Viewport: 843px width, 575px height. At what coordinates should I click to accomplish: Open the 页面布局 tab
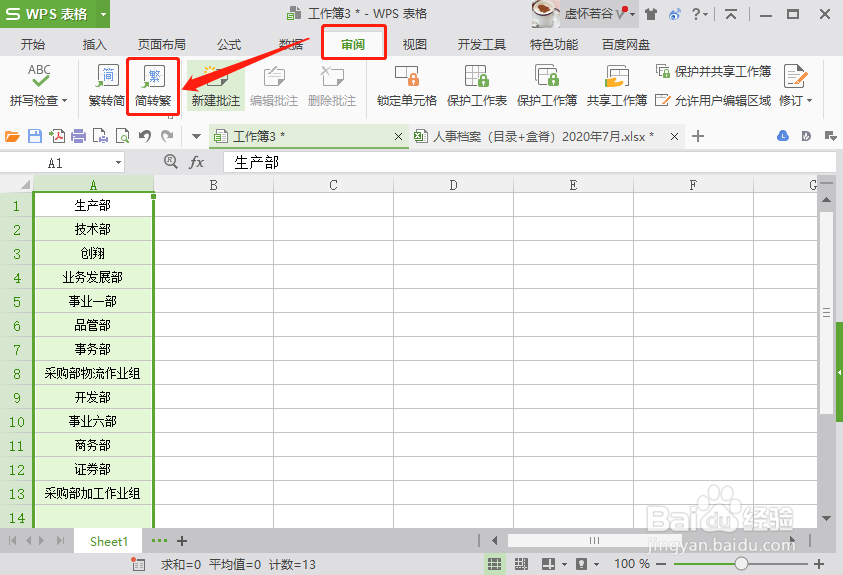click(161, 45)
